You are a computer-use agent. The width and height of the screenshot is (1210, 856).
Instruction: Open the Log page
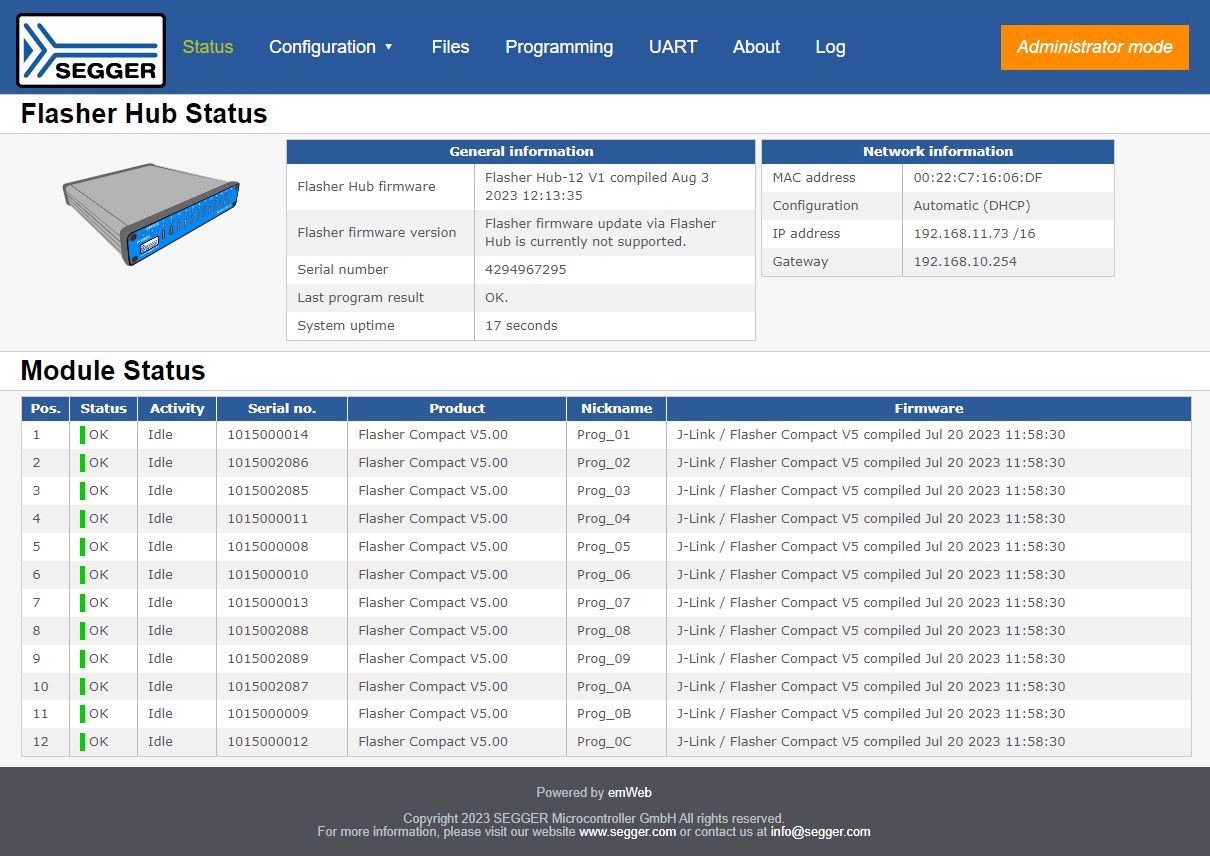(x=830, y=47)
